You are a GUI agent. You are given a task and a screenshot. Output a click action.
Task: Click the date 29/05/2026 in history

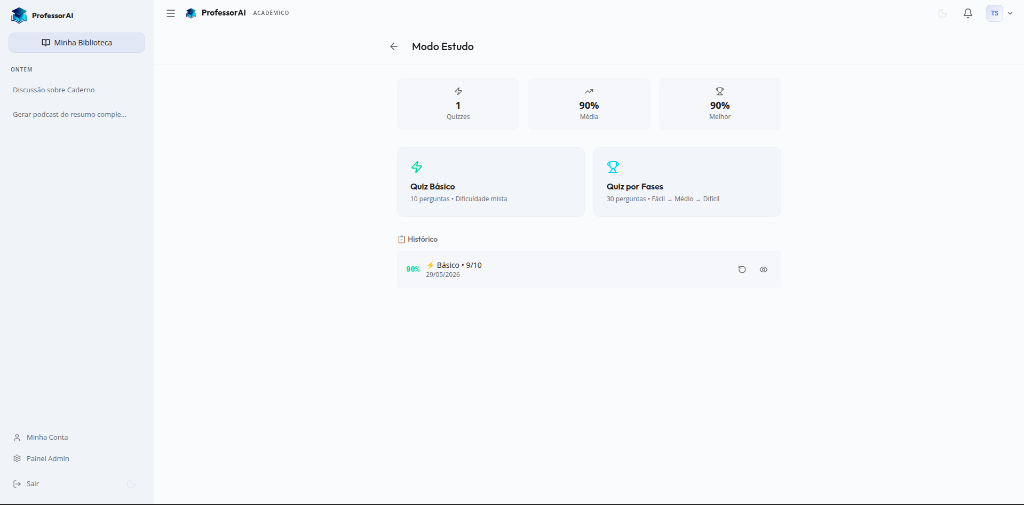click(443, 275)
